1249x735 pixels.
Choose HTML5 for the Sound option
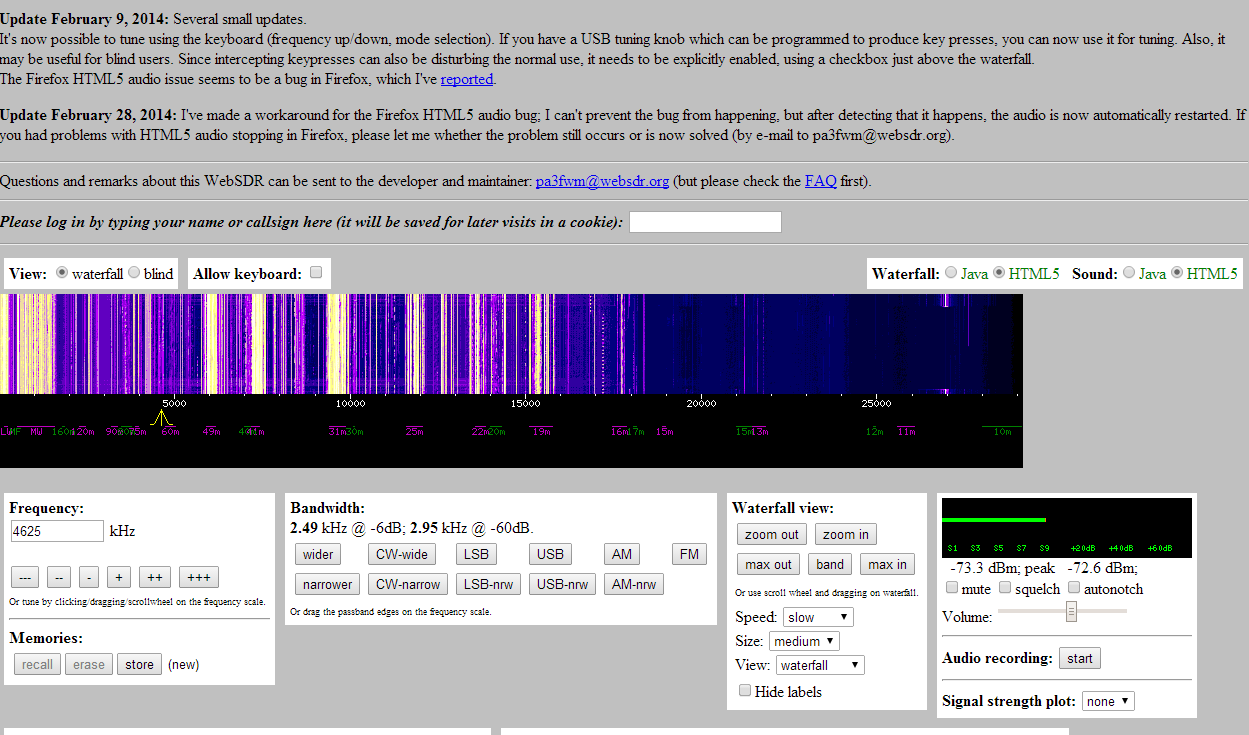[x=1177, y=273]
